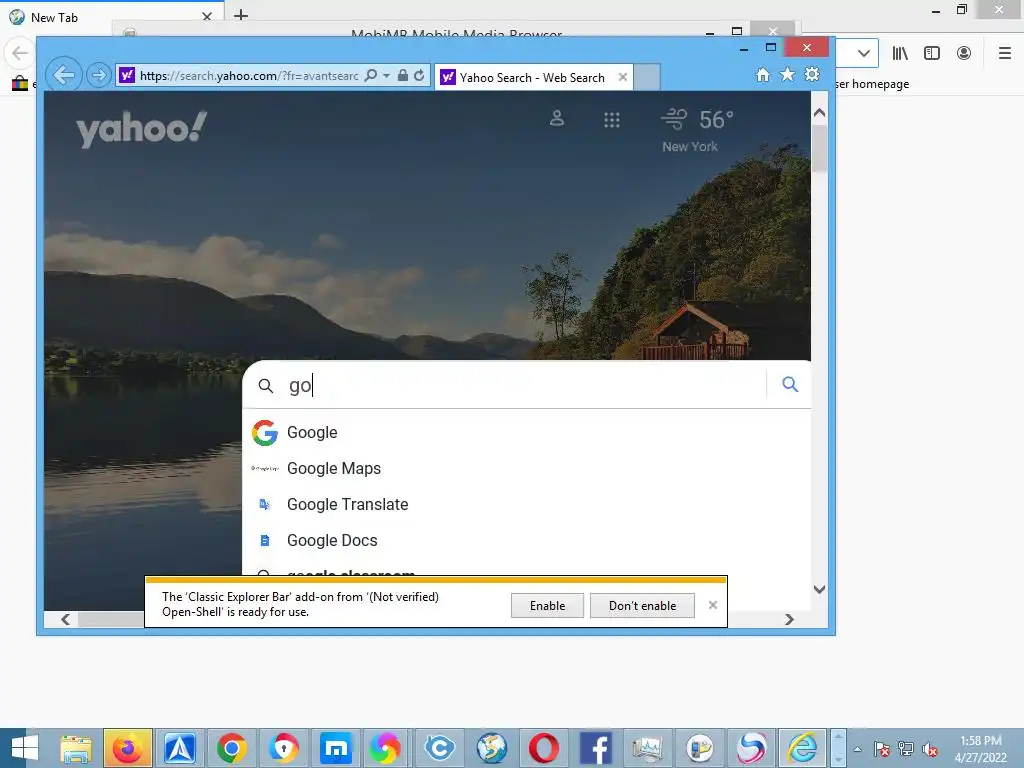Image resolution: width=1024 pixels, height=768 pixels.
Task: Select the 'Google Translate' suggestion
Action: click(x=526, y=504)
